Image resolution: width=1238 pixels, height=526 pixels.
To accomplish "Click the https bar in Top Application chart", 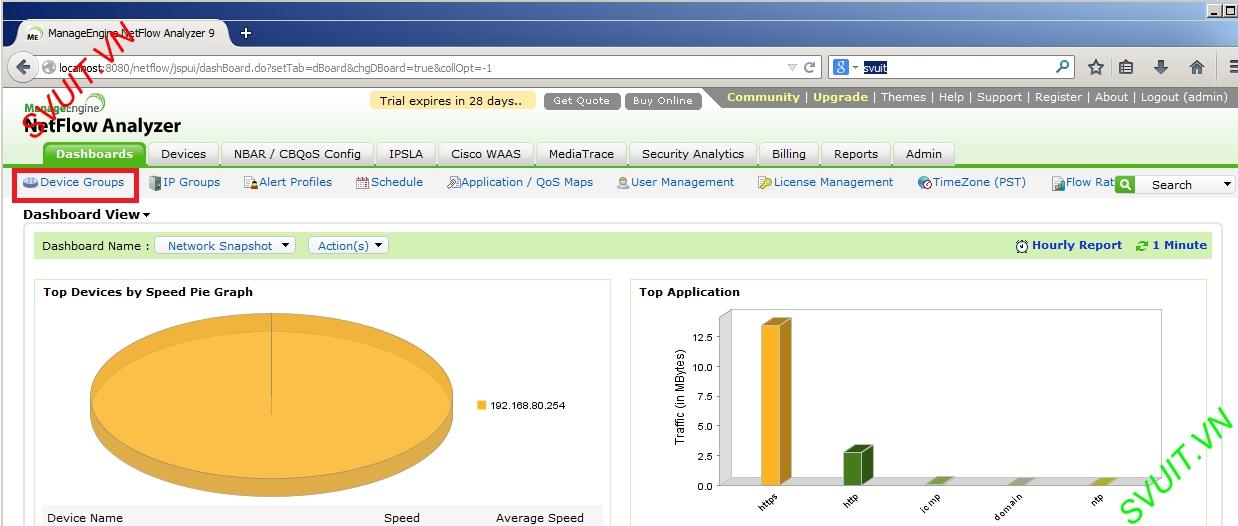I will pyautogui.click(x=775, y=403).
